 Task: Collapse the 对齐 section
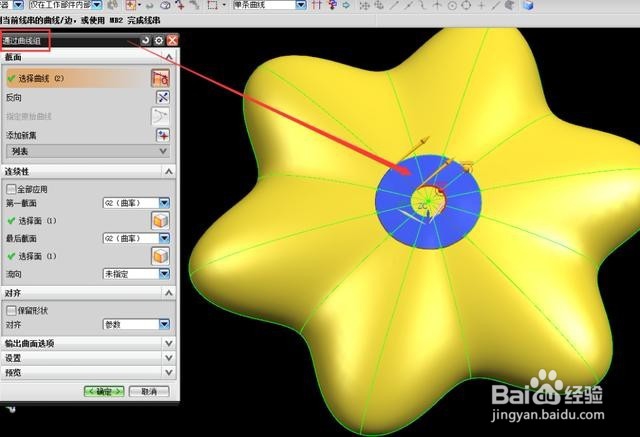[168, 293]
